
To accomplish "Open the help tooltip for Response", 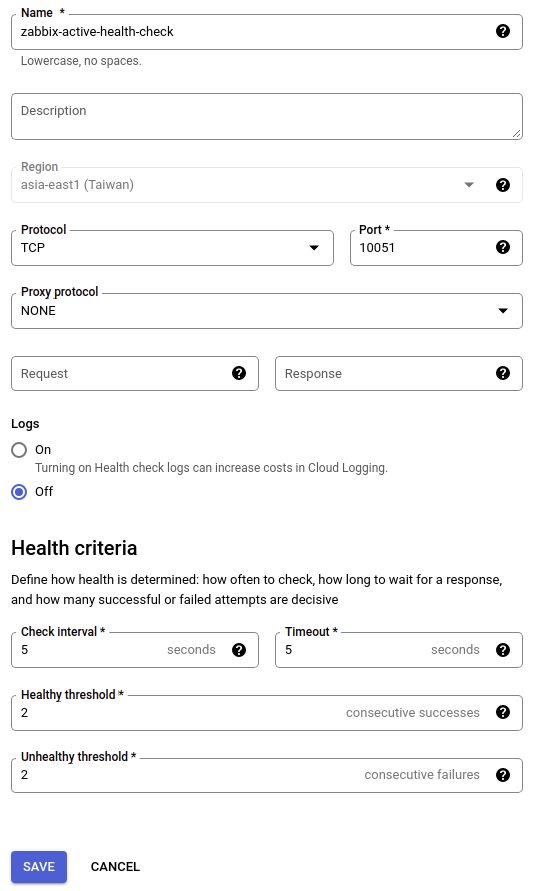I will (x=502, y=373).
